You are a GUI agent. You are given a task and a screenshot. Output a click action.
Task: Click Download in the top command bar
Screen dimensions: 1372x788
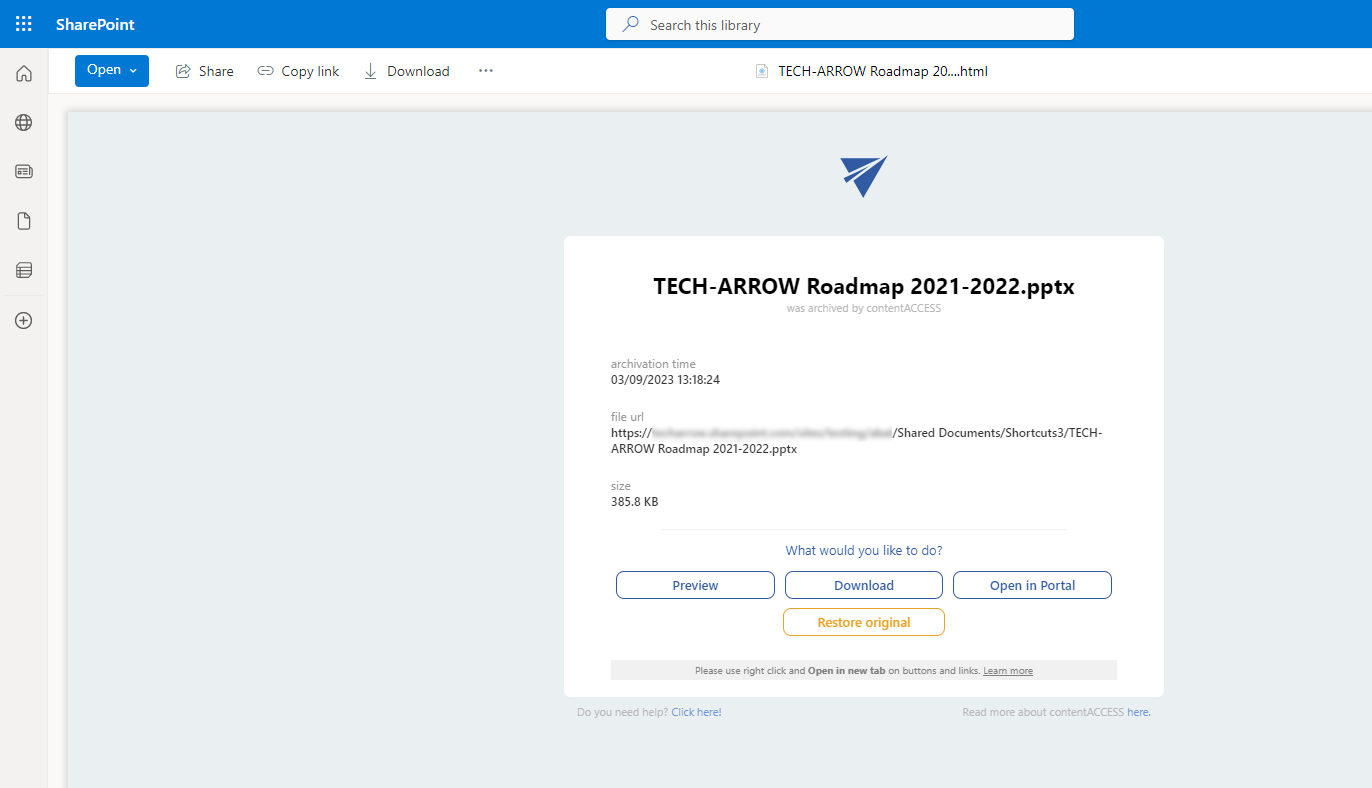coord(406,71)
